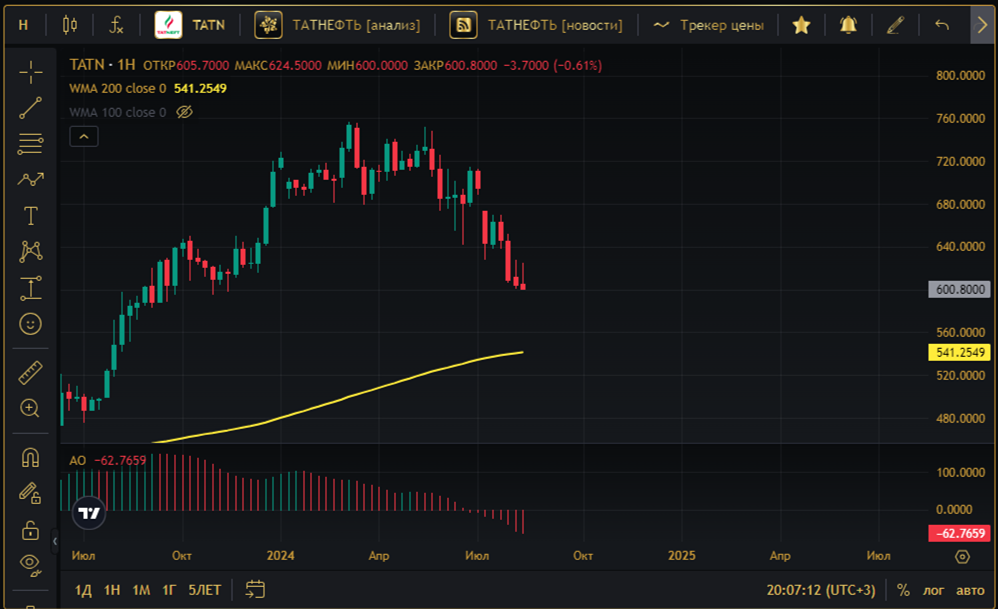
Task: Toggle auto scale авто
Action: pos(970,590)
